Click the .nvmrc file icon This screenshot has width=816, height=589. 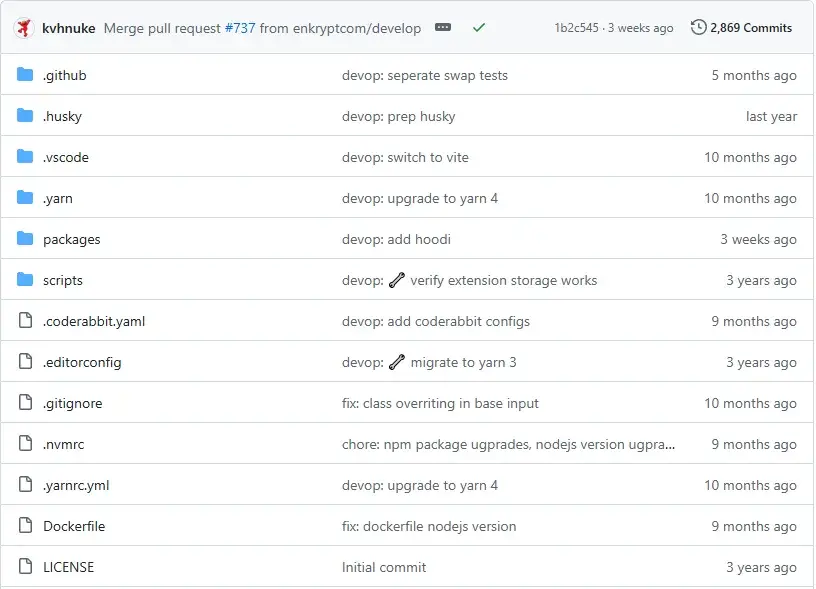(x=26, y=444)
